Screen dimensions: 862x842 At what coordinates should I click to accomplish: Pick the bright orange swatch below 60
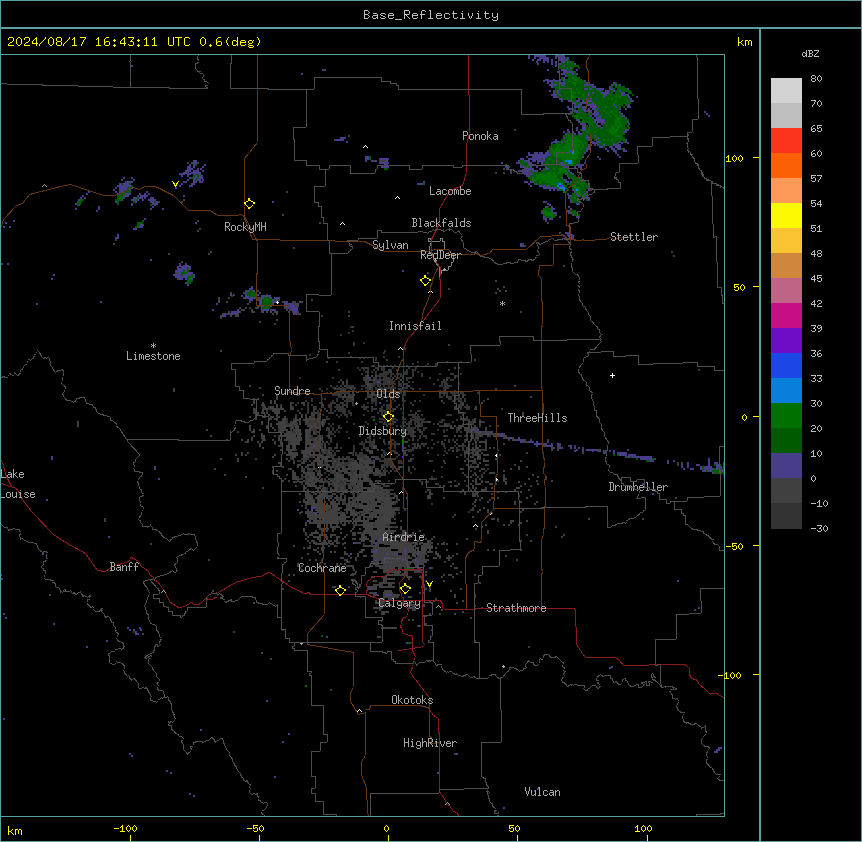click(x=786, y=165)
